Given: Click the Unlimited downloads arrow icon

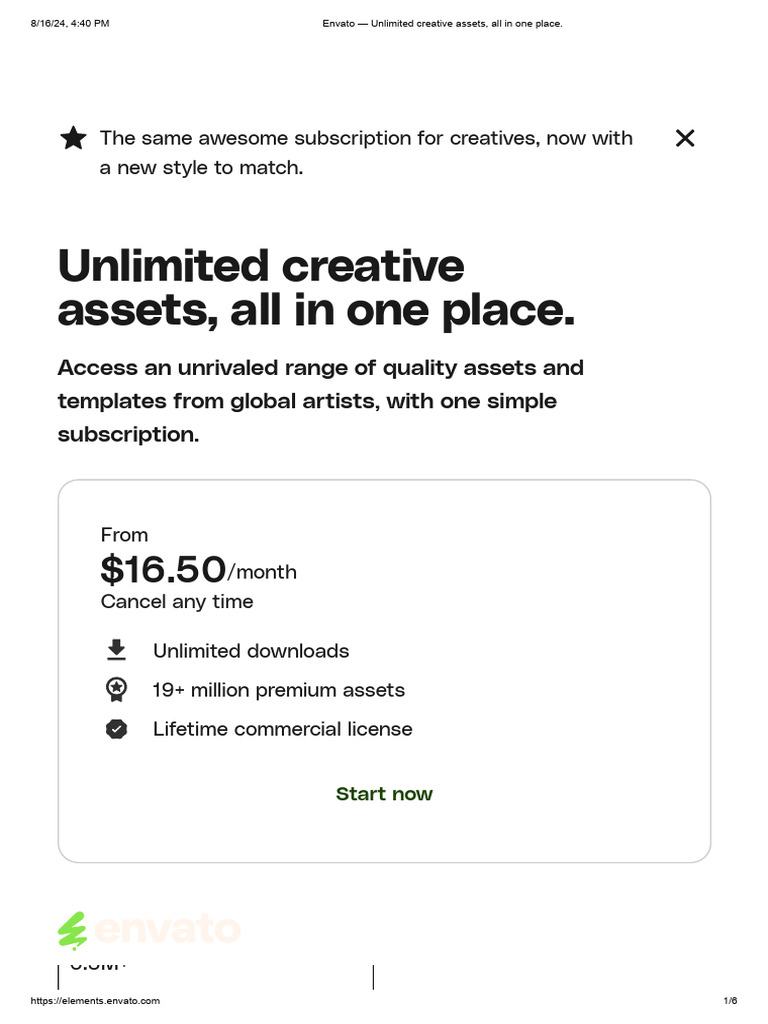Looking at the screenshot, I should coord(117,651).
